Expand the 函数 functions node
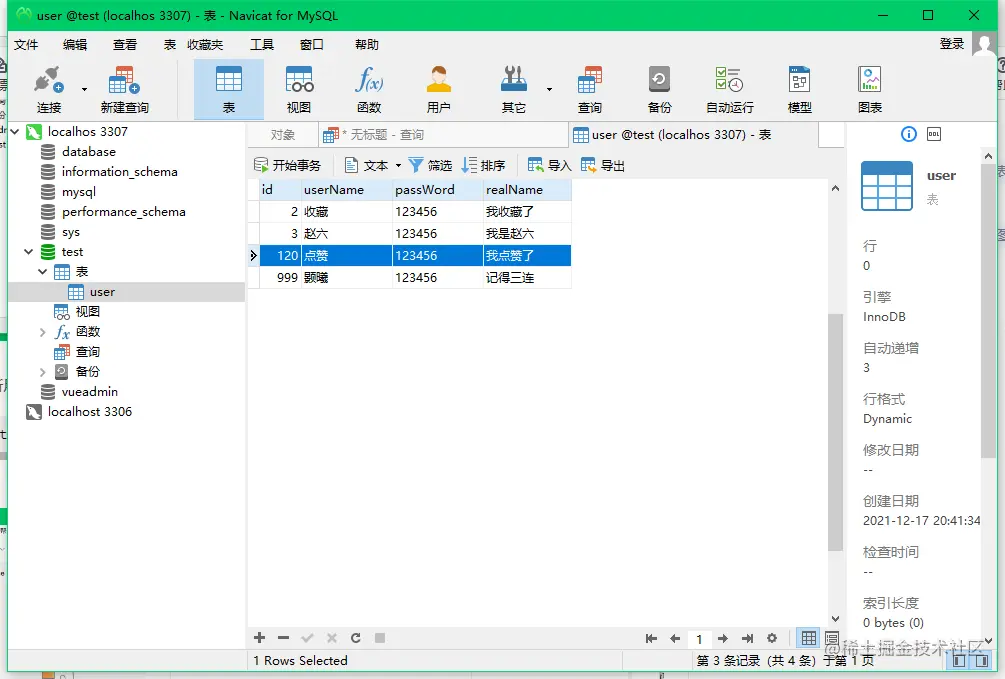Image resolution: width=1005 pixels, height=679 pixels. click(x=42, y=332)
